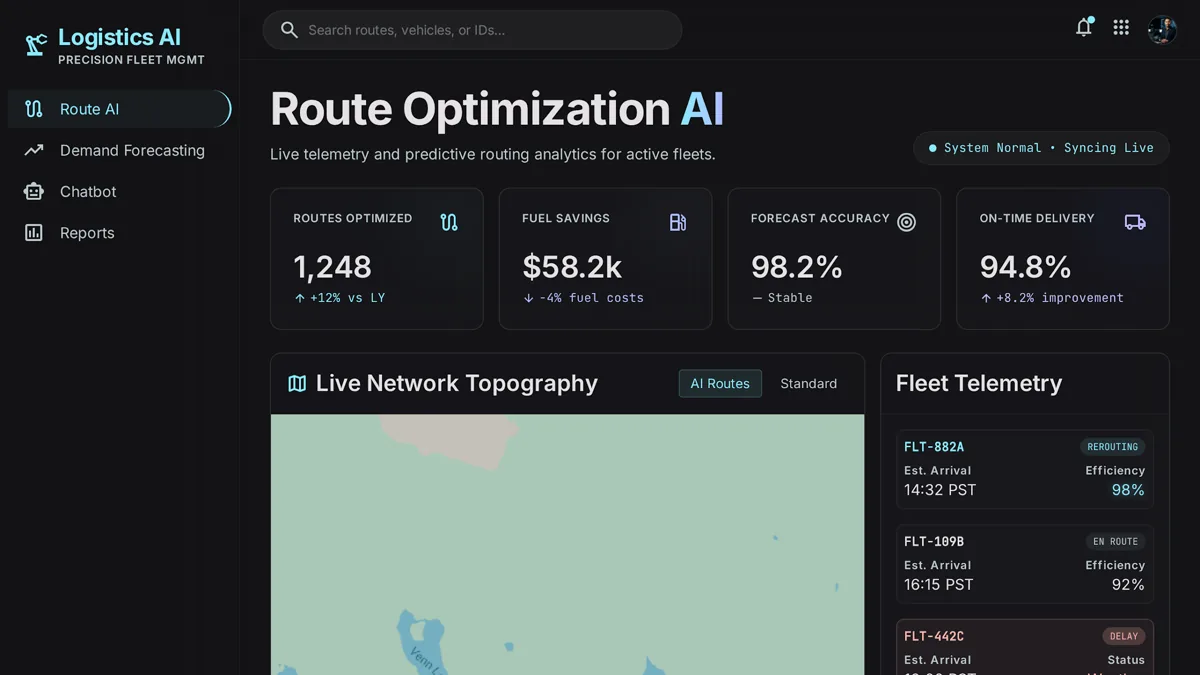Click the $58.2k fuel savings value
The width and height of the screenshot is (1200, 675).
pos(572,267)
